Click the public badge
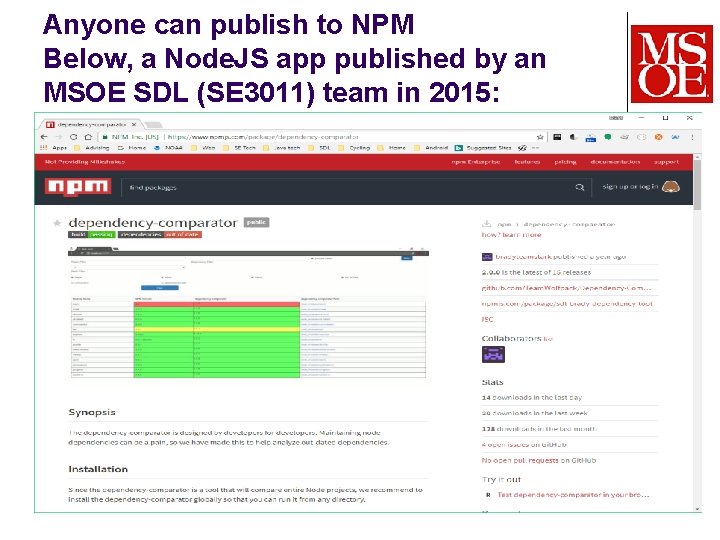This screenshot has width=720, height=540. (256, 222)
